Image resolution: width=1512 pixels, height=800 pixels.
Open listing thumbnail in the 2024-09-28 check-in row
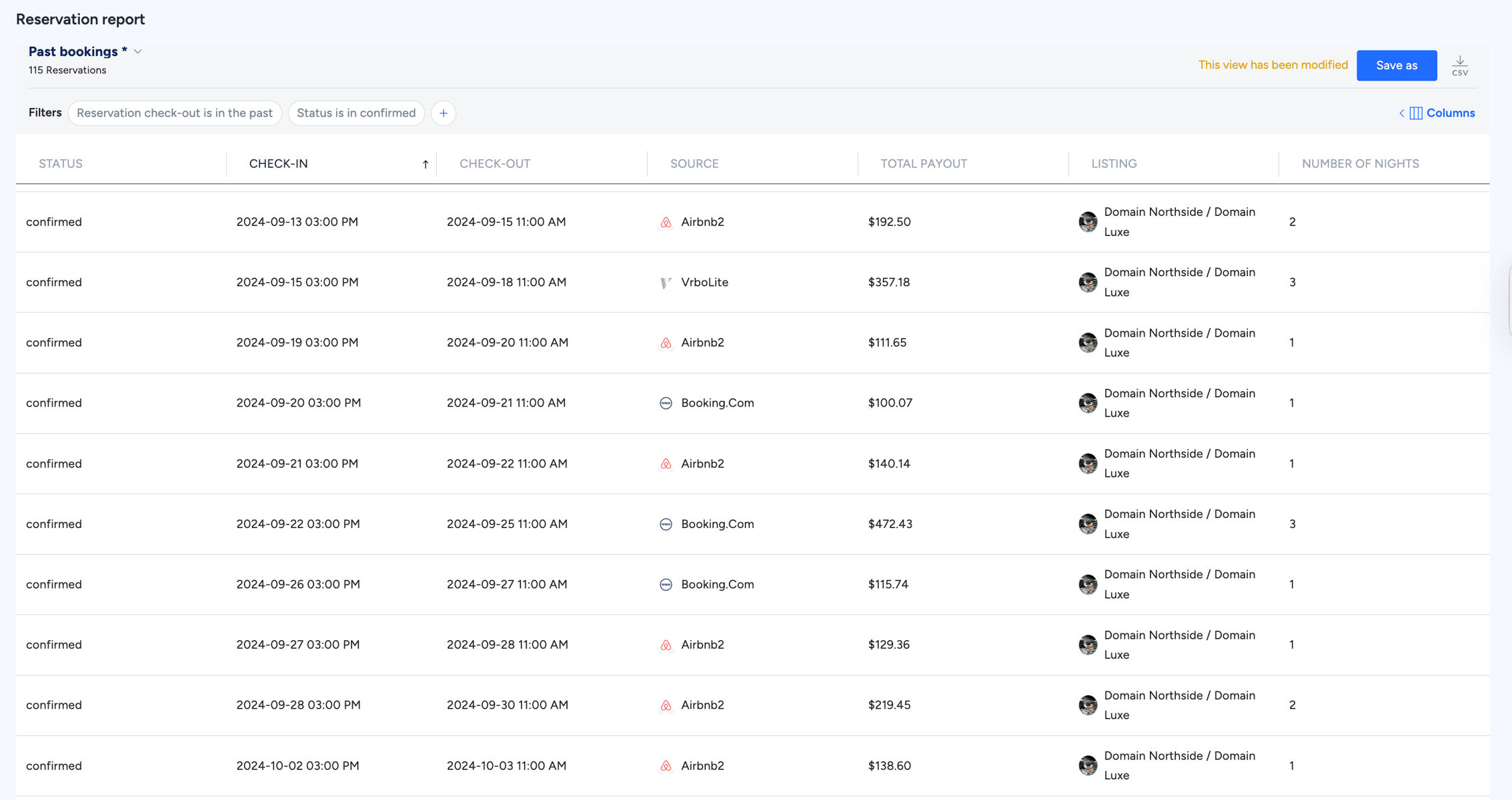[1088, 705]
